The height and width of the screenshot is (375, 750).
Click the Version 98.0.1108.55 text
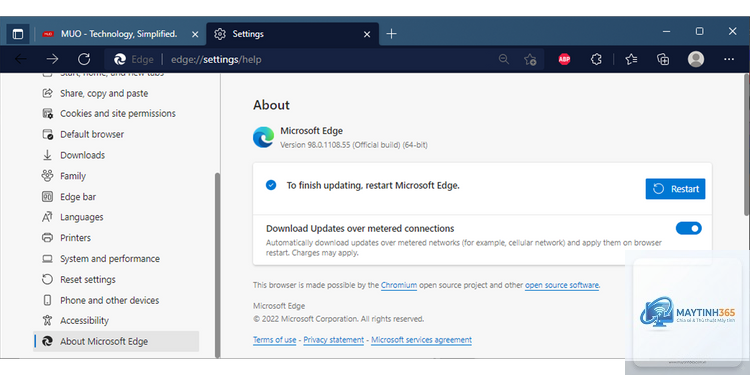tap(353, 145)
